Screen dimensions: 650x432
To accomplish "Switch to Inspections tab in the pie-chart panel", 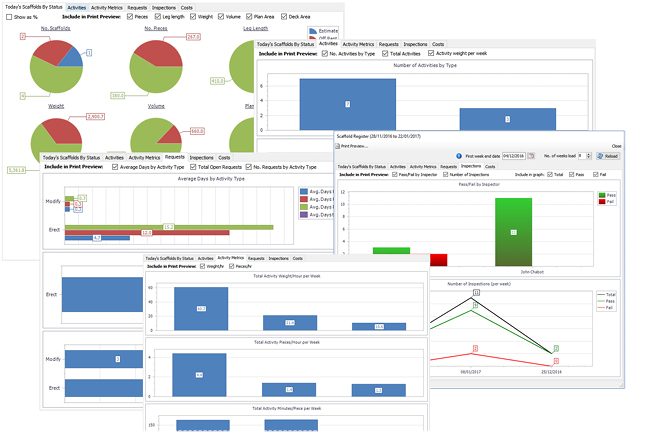I will [x=164, y=8].
